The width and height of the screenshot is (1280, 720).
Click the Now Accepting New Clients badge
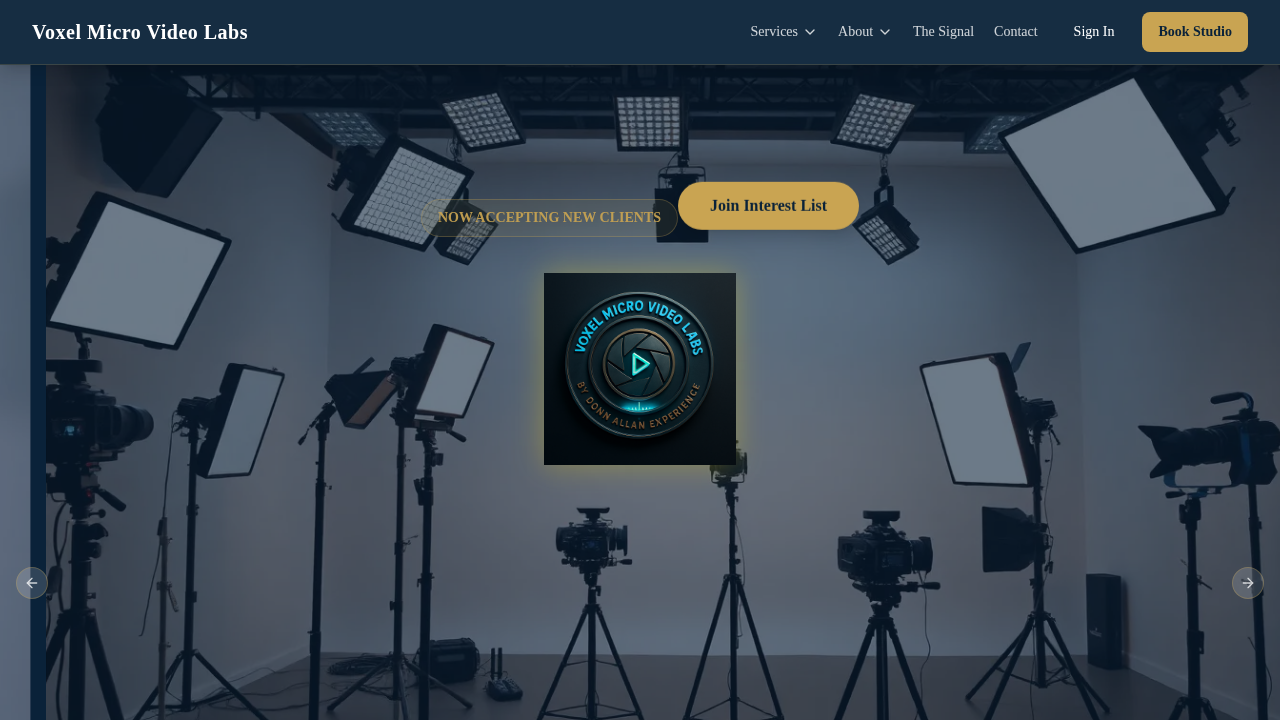click(549, 218)
